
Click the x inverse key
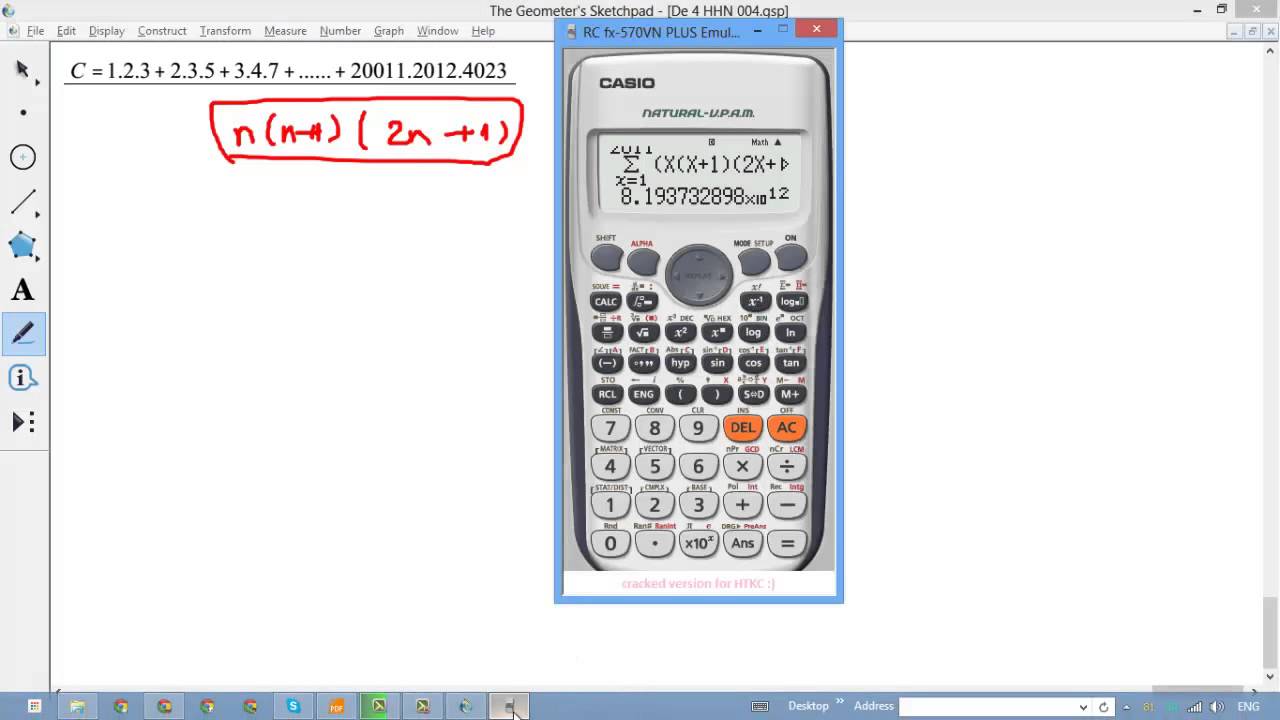754,301
